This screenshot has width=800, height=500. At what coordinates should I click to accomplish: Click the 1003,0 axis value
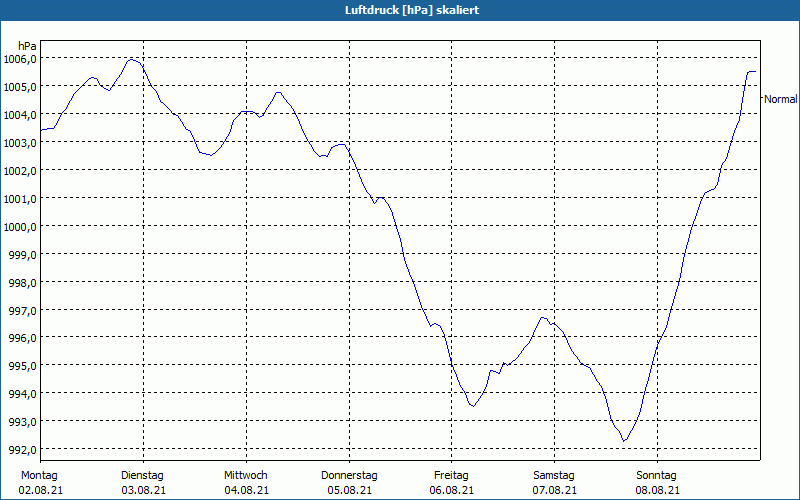[x=20, y=143]
